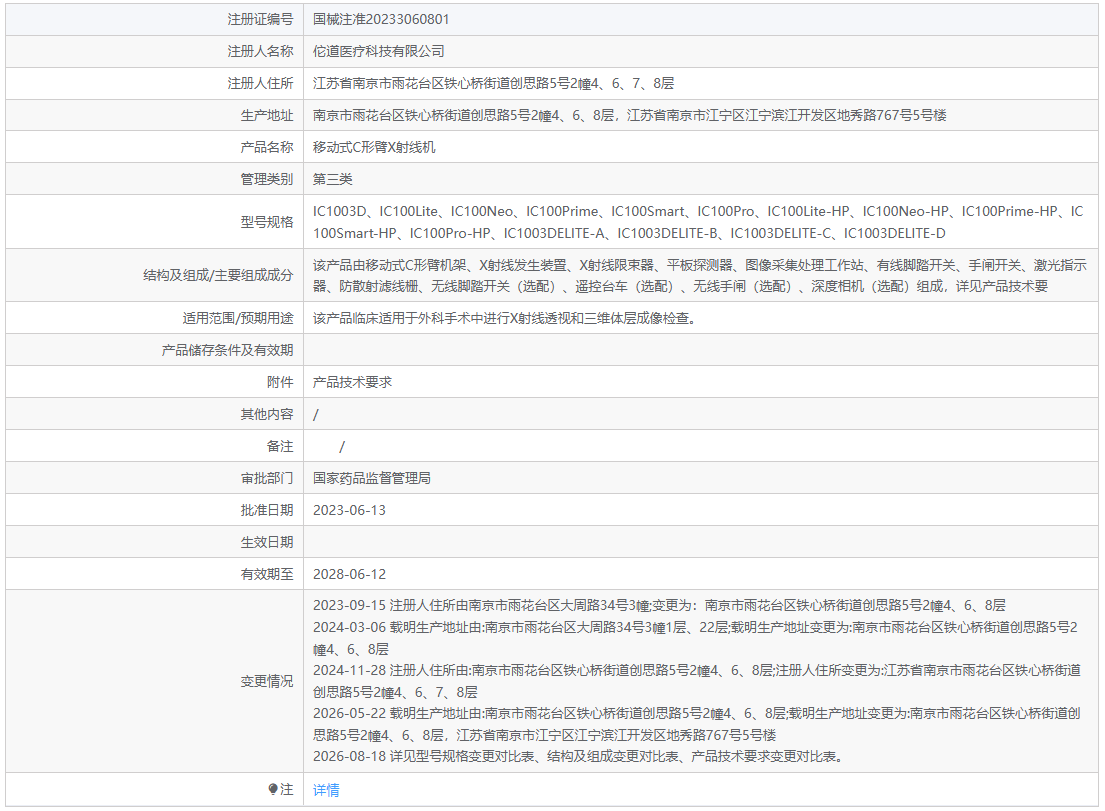This screenshot has height=811, width=1105.
Task: Select the product name 移动式C形臂X射线机
Action: (374, 147)
